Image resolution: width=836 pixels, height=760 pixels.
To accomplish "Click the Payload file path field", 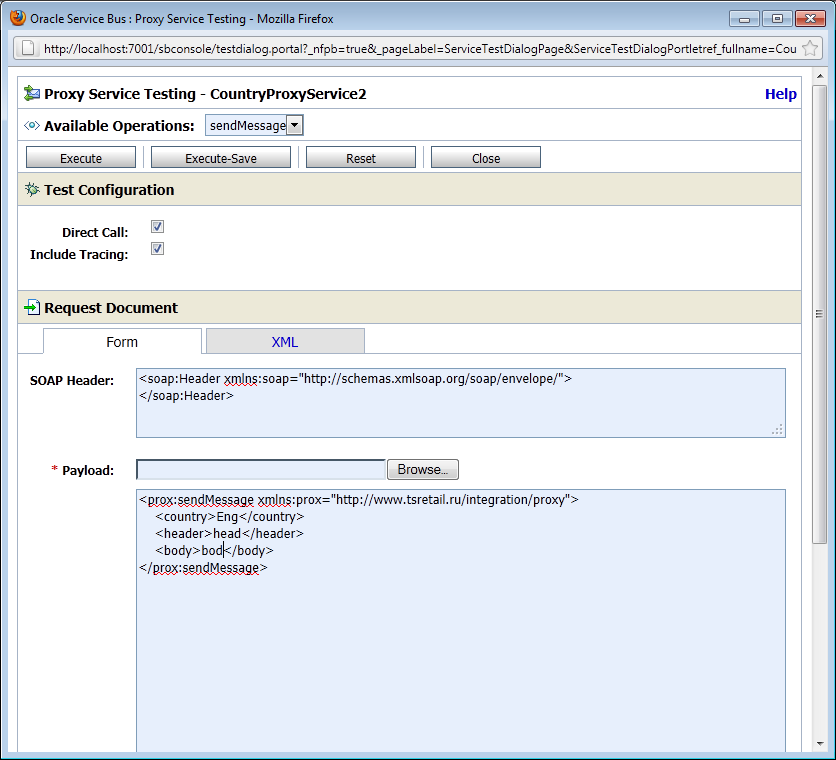I will tap(261, 469).
